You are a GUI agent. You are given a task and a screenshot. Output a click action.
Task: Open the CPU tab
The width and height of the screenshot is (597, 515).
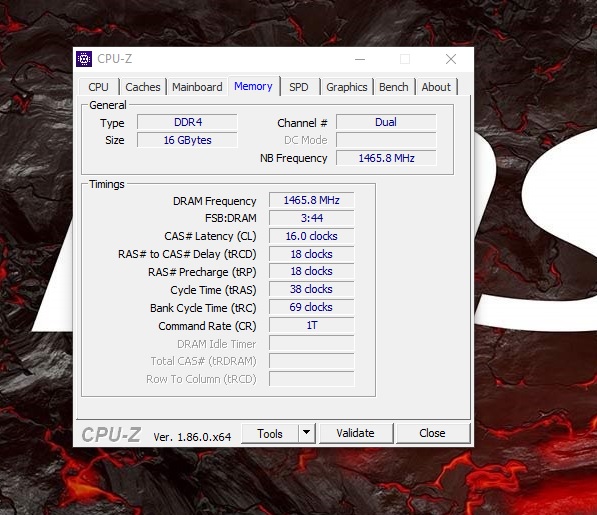[99, 87]
